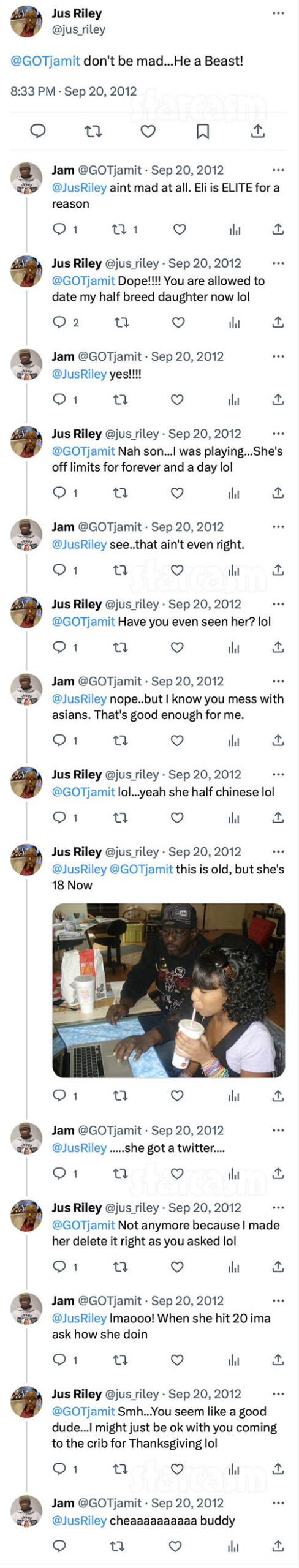Retweet the "Eli is ELITE for a reason" reply

119,229
